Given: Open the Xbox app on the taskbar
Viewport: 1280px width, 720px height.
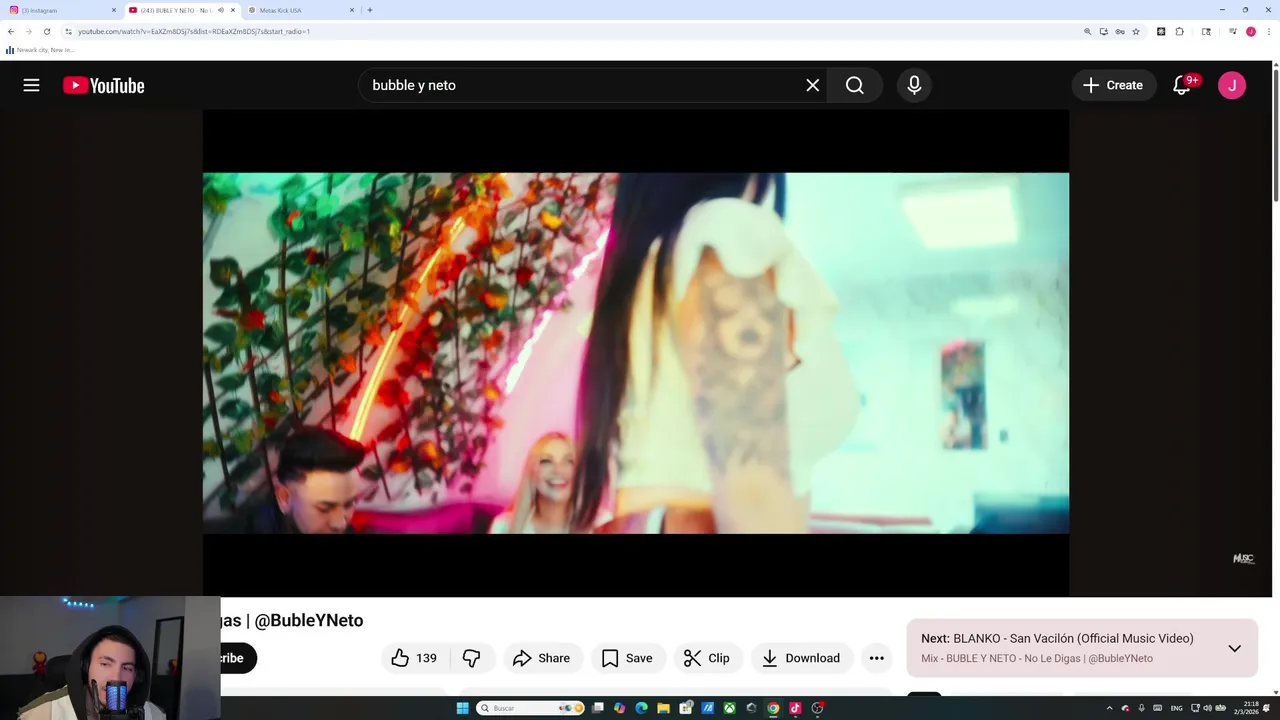Looking at the screenshot, I should click(729, 708).
